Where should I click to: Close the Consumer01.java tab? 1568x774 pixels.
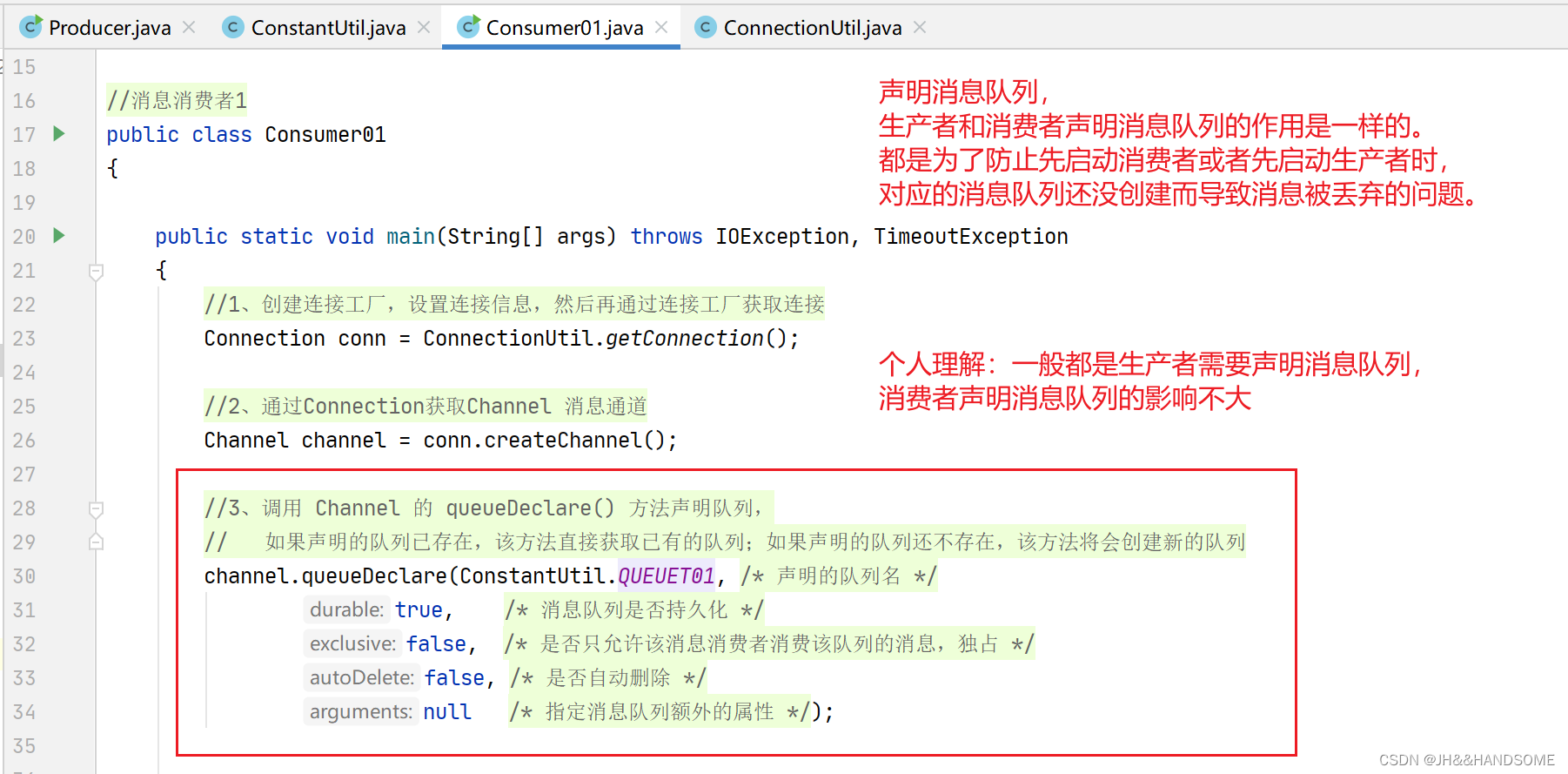point(661,28)
